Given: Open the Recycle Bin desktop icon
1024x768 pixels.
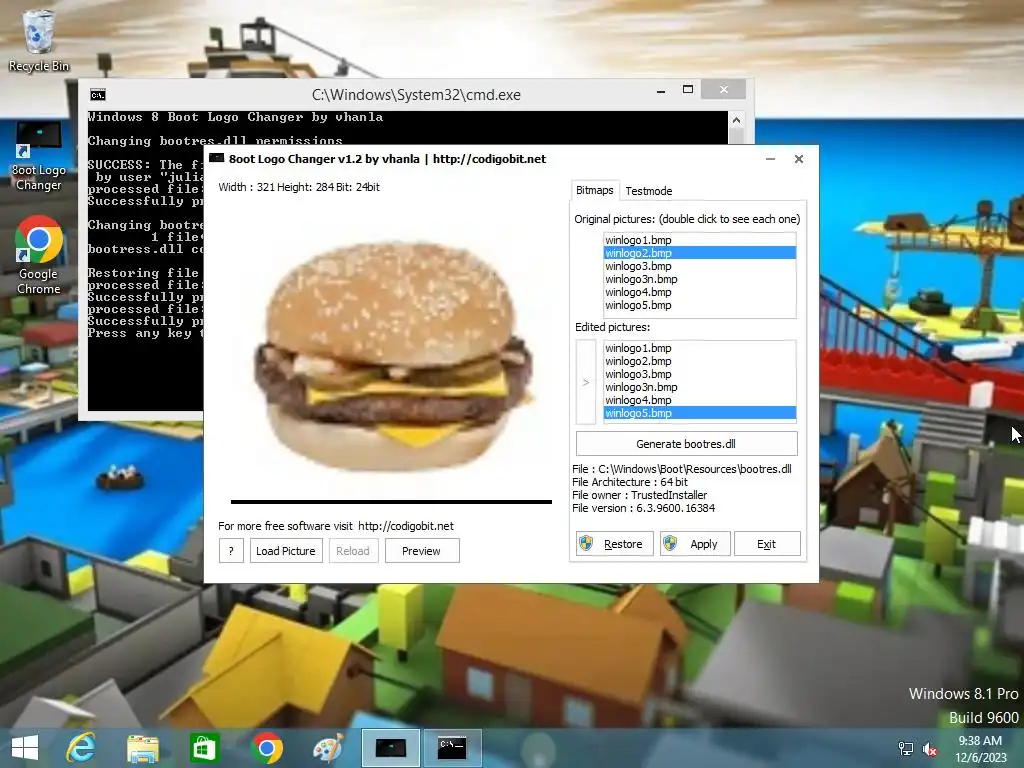Looking at the screenshot, I should tap(39, 39).
